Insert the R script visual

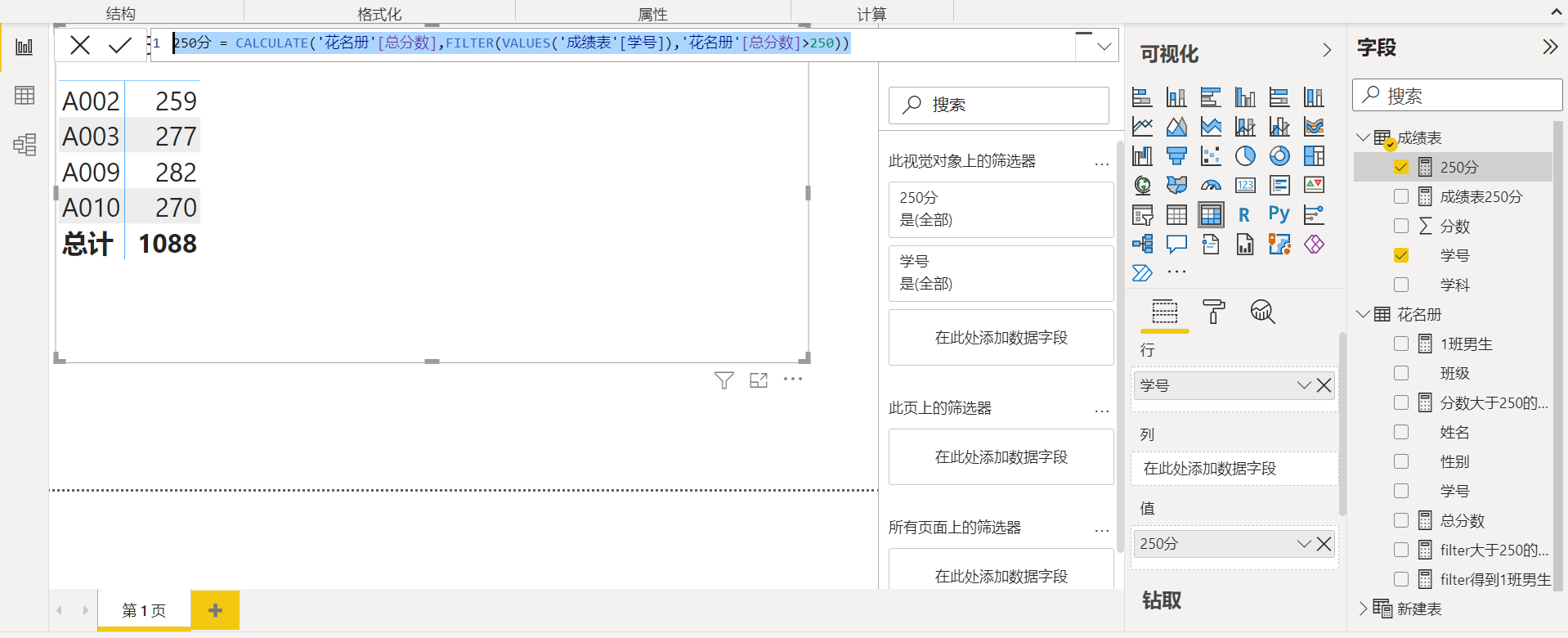click(x=1244, y=215)
